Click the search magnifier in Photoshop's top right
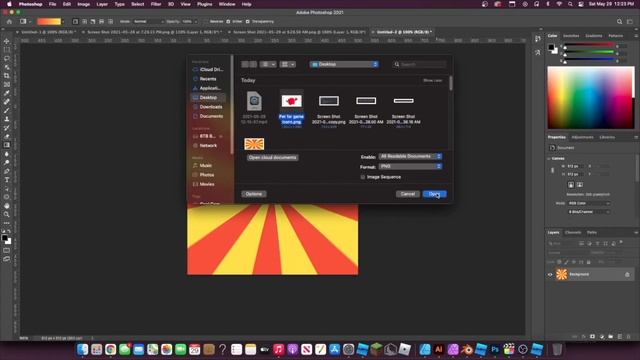640x360 pixels. click(x=619, y=21)
